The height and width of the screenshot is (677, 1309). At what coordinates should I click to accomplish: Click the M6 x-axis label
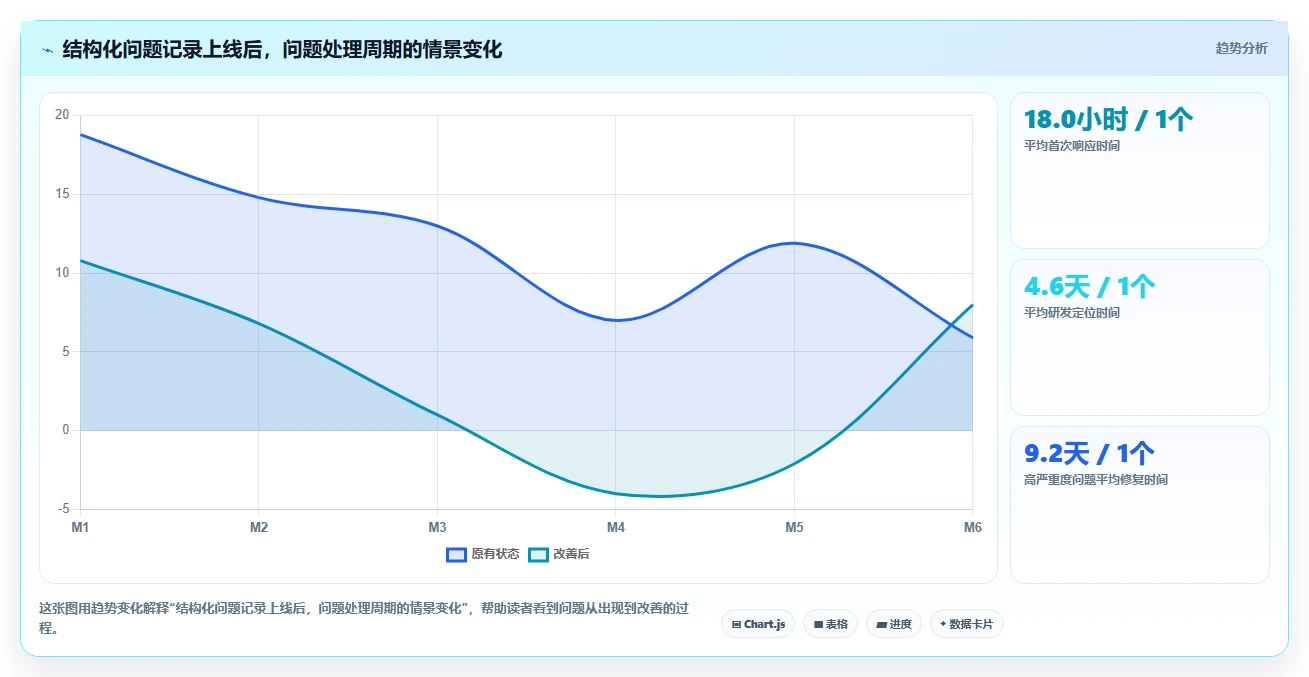point(972,527)
